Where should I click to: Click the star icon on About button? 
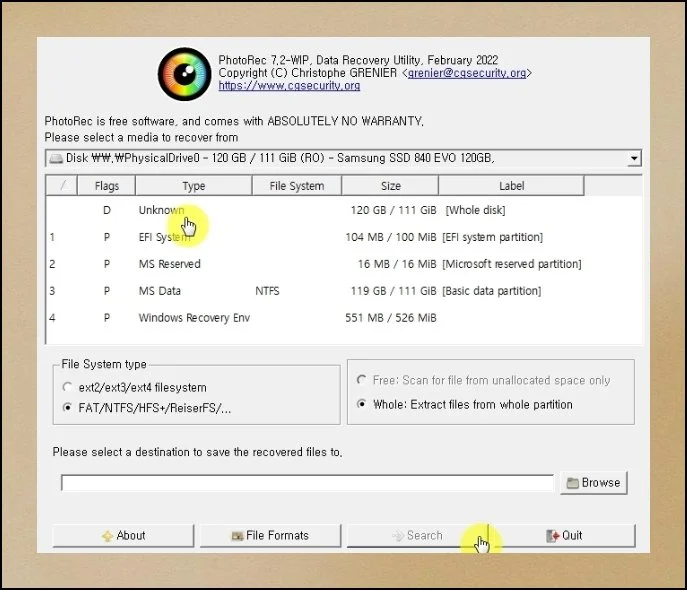107,536
